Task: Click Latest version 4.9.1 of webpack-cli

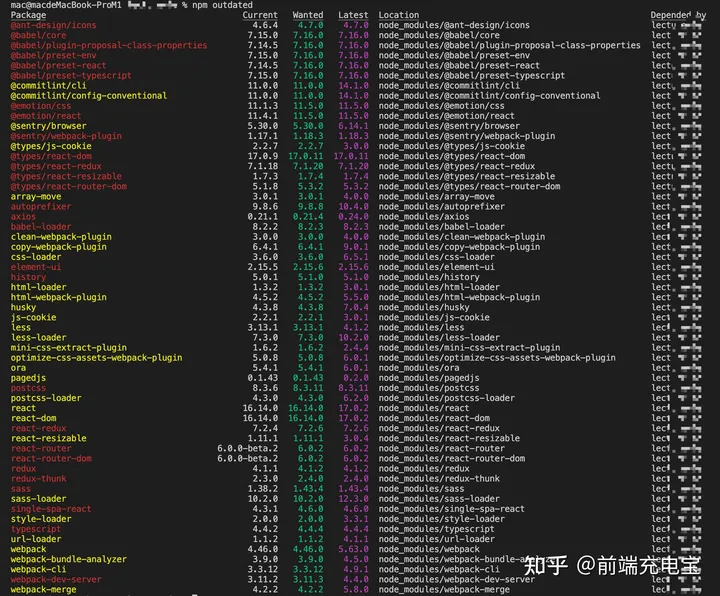Action: [355, 571]
